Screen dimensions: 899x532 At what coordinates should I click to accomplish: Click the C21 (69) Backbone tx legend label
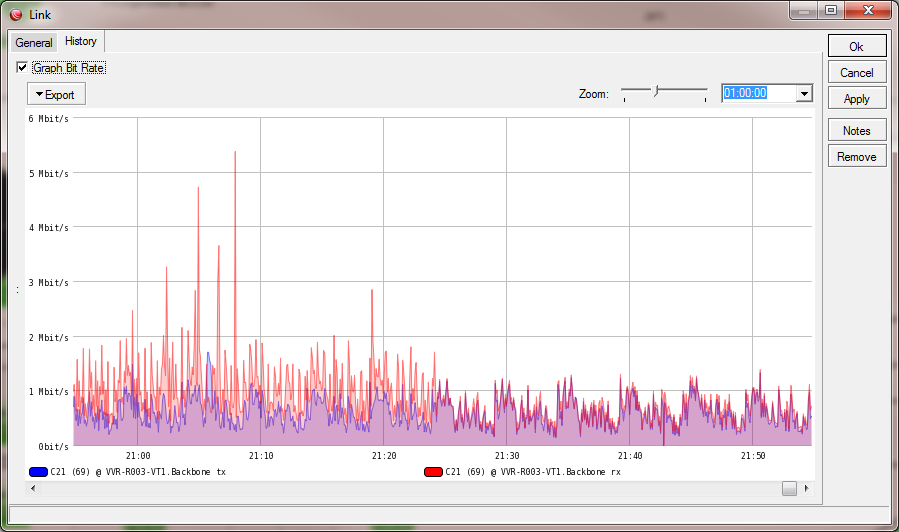coord(138,472)
